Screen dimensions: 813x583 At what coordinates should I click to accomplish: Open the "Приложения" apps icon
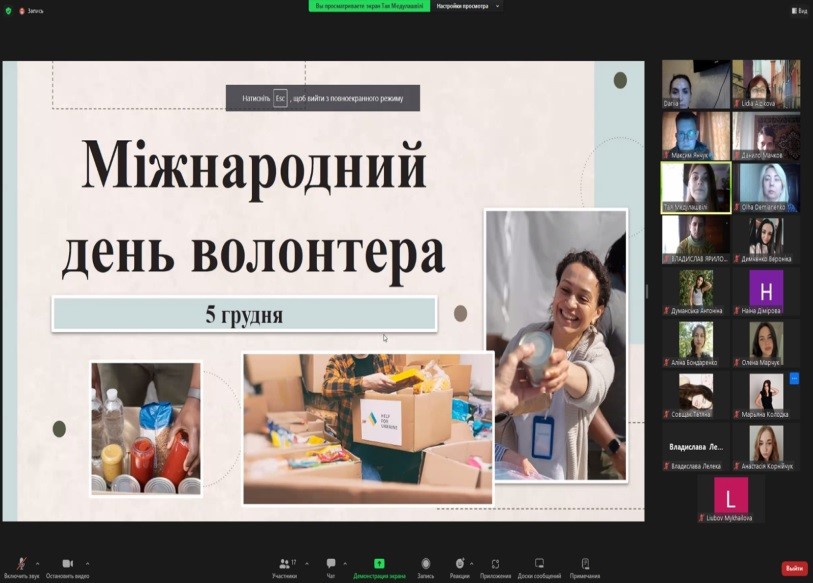click(x=495, y=564)
